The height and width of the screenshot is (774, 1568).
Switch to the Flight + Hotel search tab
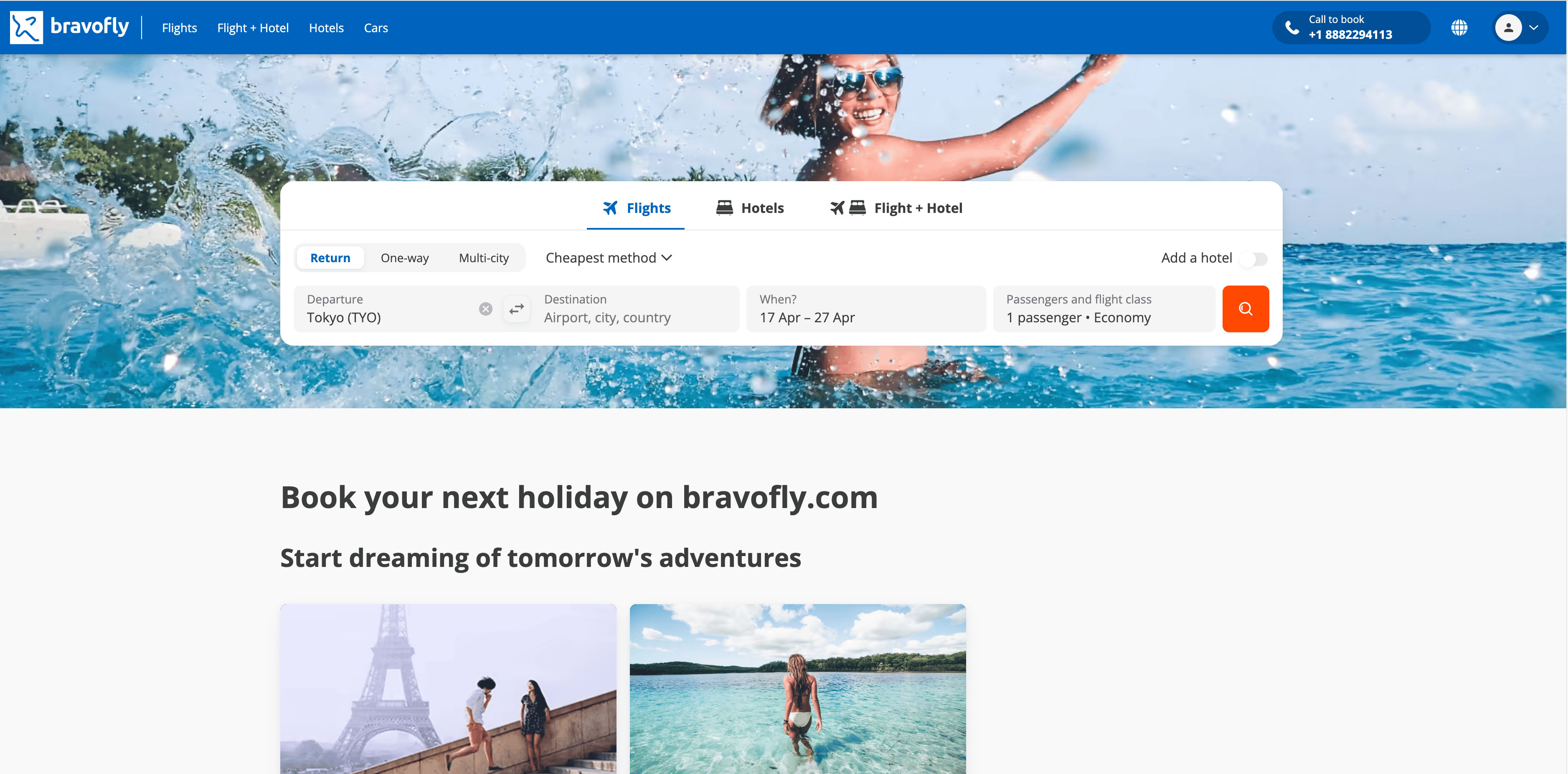coord(896,208)
